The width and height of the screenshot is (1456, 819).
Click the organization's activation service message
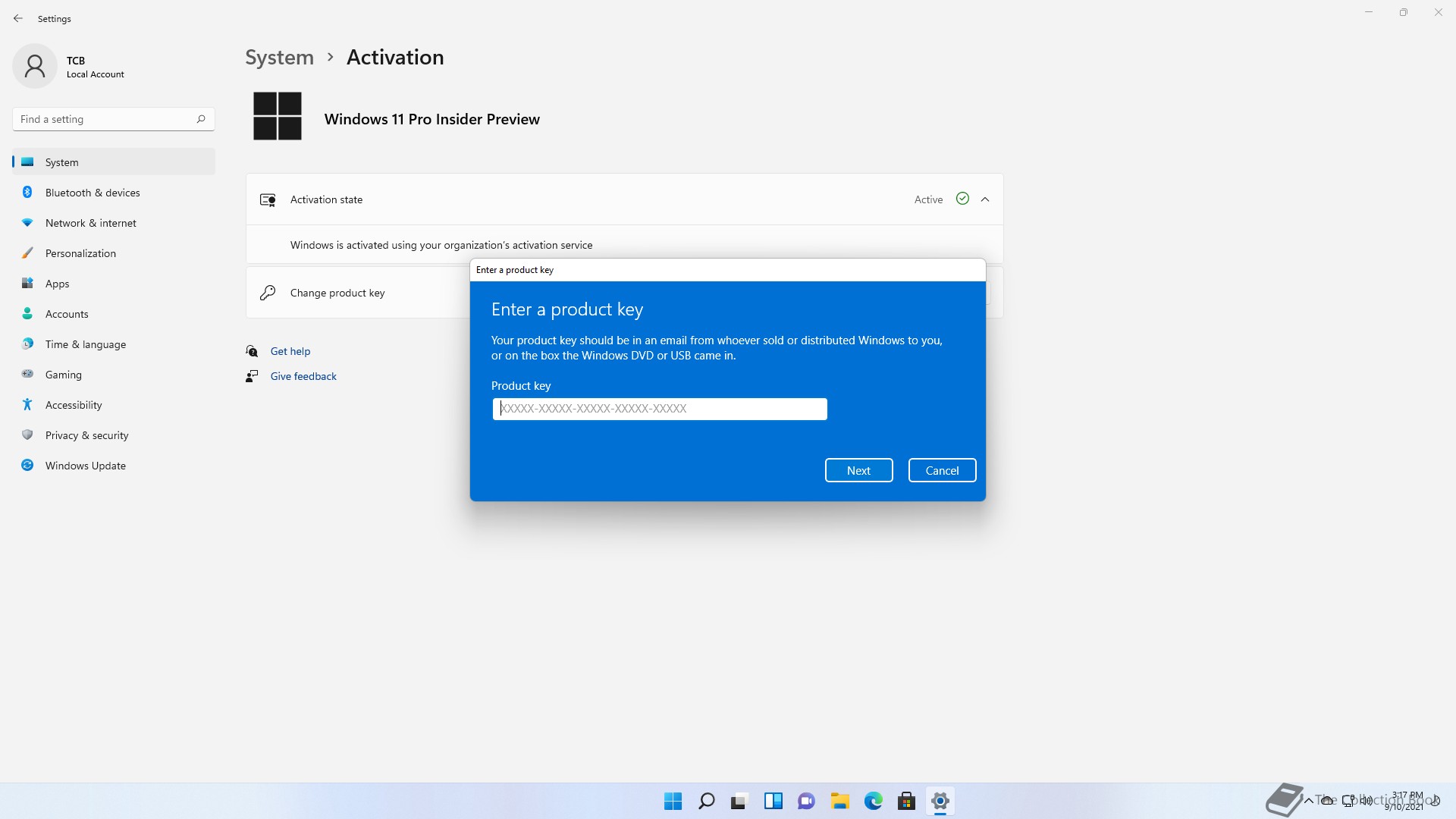pos(441,245)
